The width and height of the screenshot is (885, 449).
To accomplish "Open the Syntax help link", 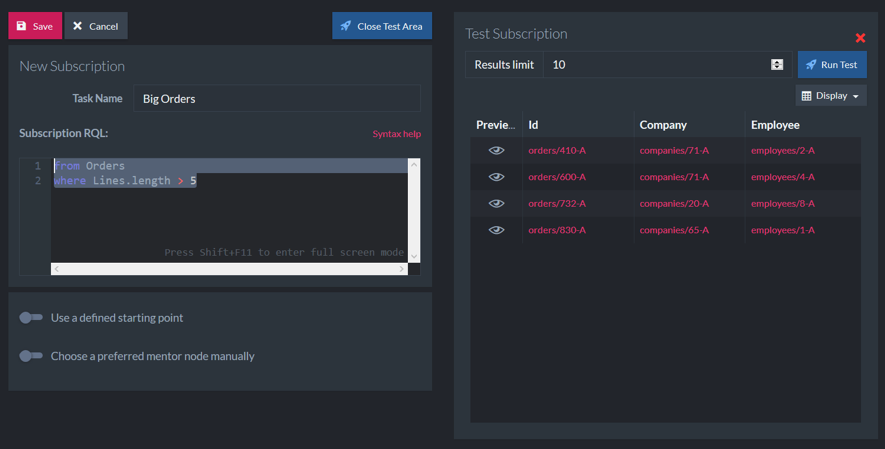I will coord(396,134).
